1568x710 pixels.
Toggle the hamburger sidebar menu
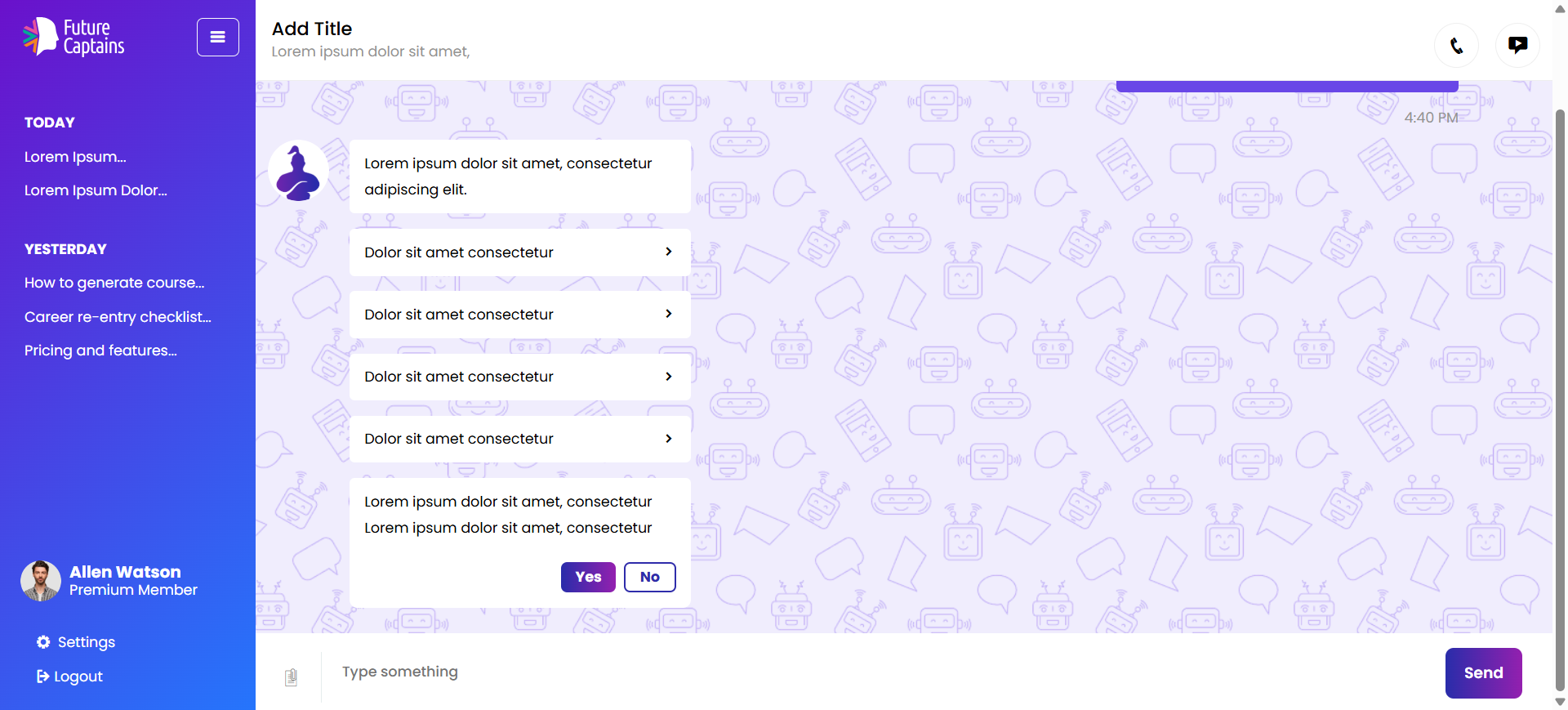tap(218, 37)
